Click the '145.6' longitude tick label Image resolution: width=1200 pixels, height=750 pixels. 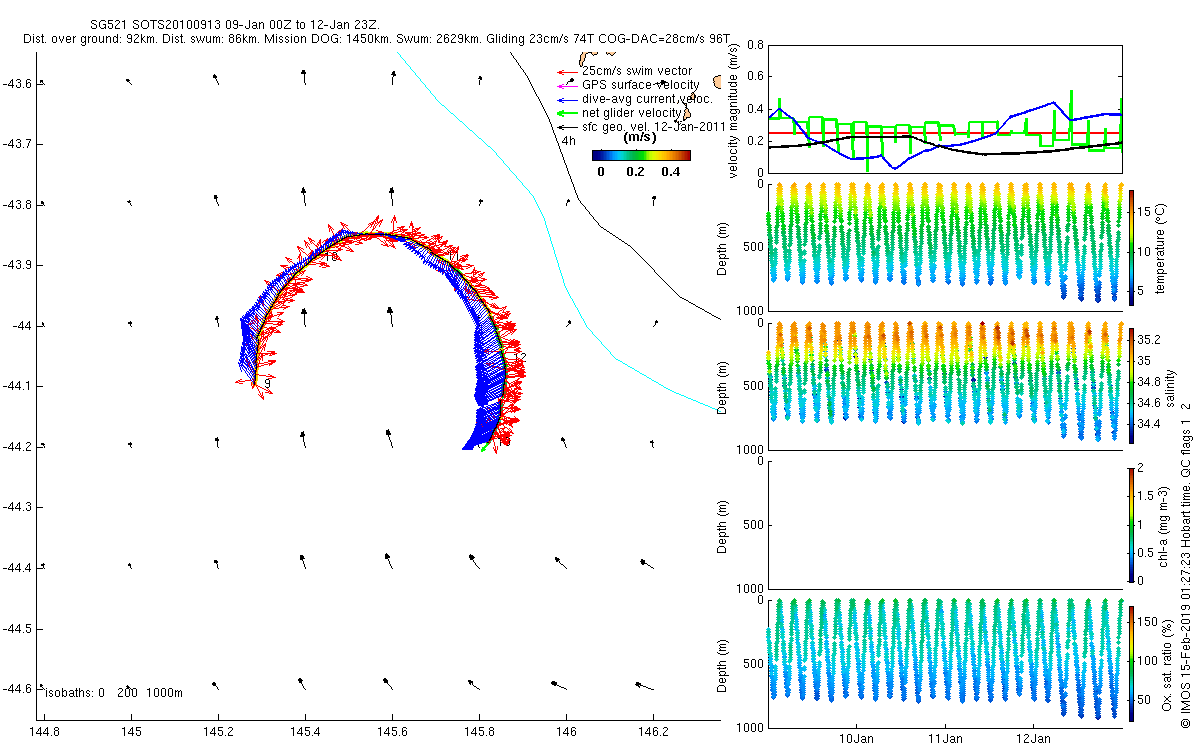coord(392,731)
